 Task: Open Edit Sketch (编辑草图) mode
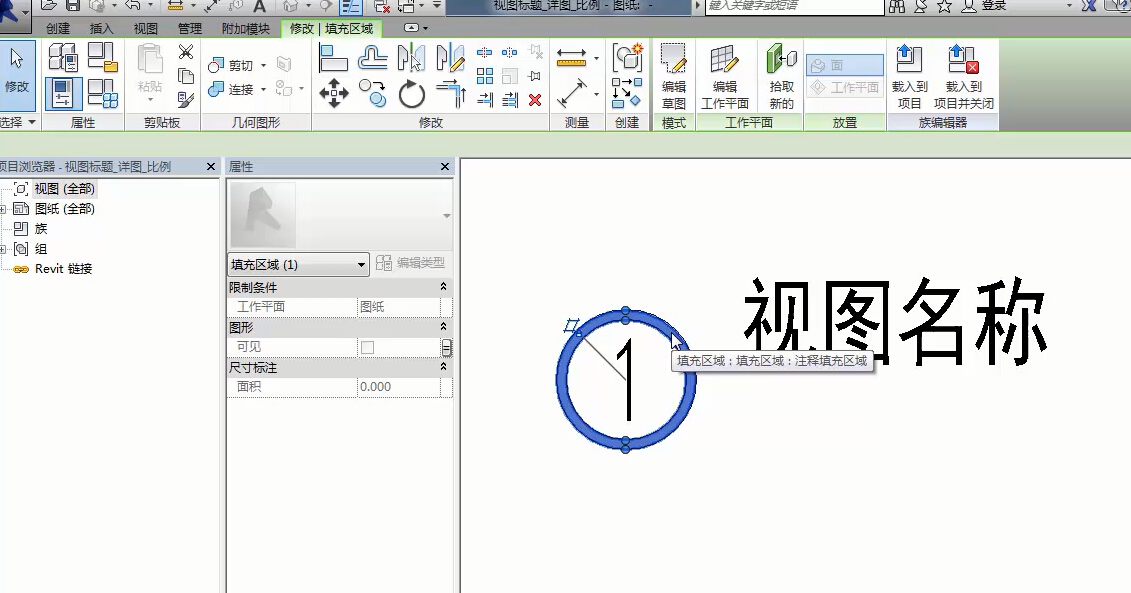674,76
